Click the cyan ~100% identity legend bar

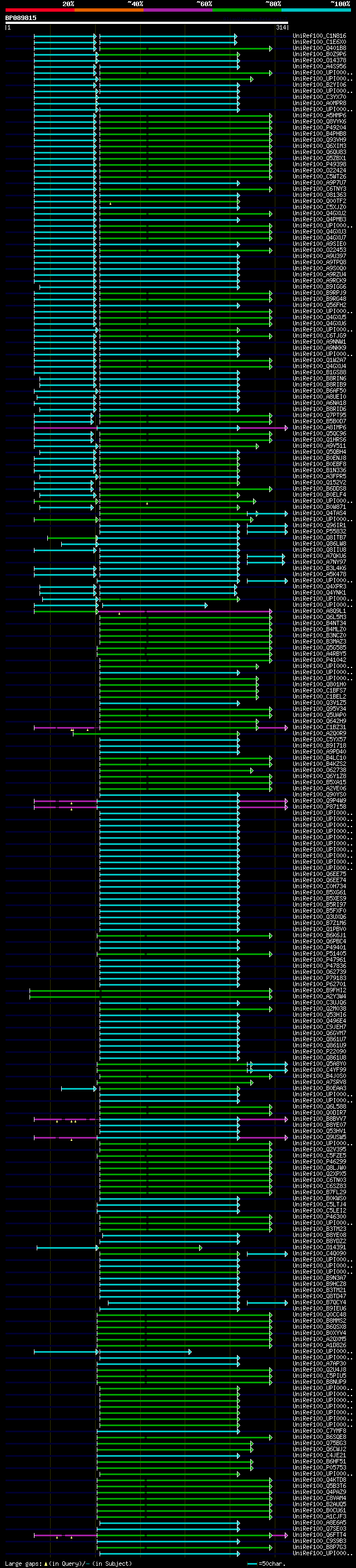tap(316, 10)
